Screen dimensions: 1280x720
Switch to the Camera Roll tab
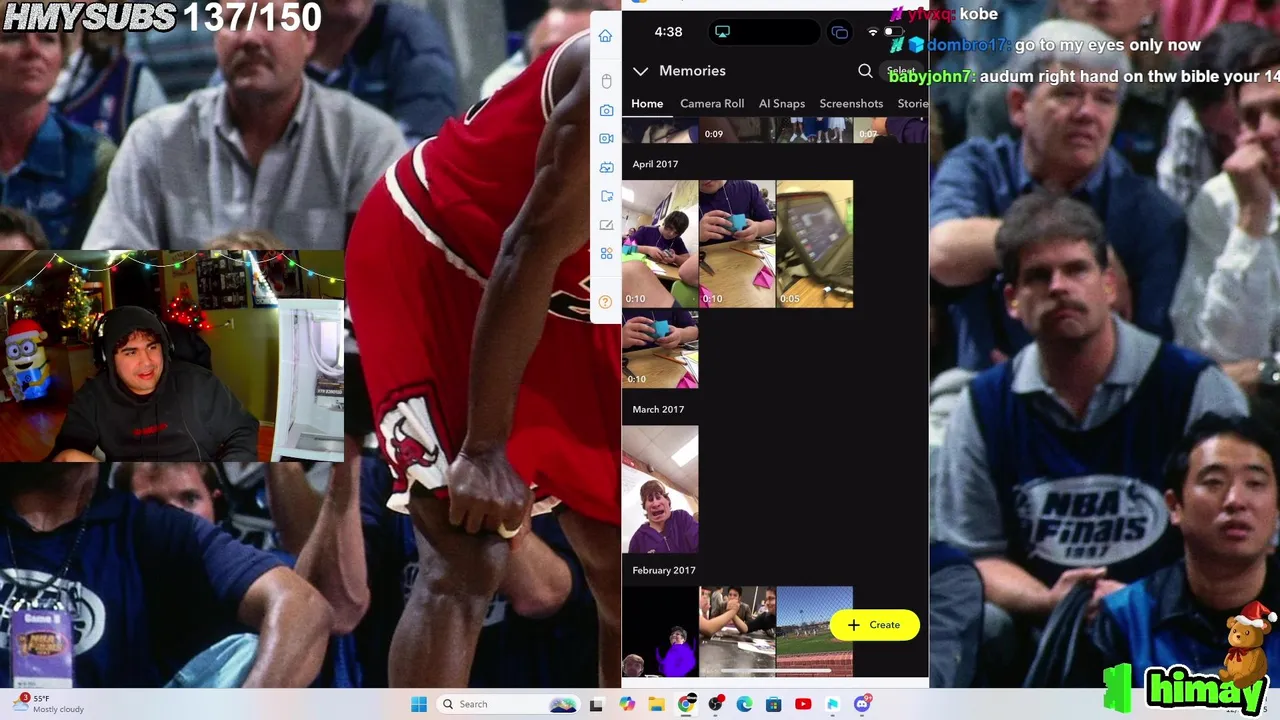(712, 103)
